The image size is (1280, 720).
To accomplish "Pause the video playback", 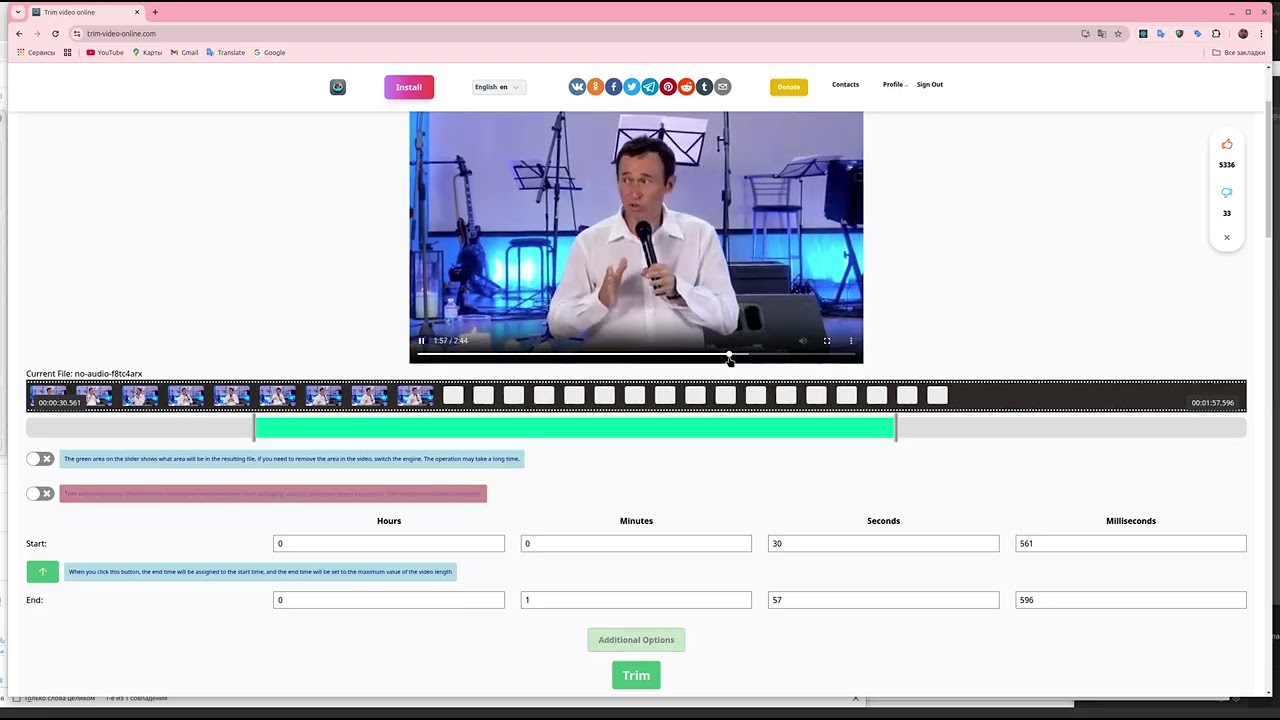I will pyautogui.click(x=421, y=341).
